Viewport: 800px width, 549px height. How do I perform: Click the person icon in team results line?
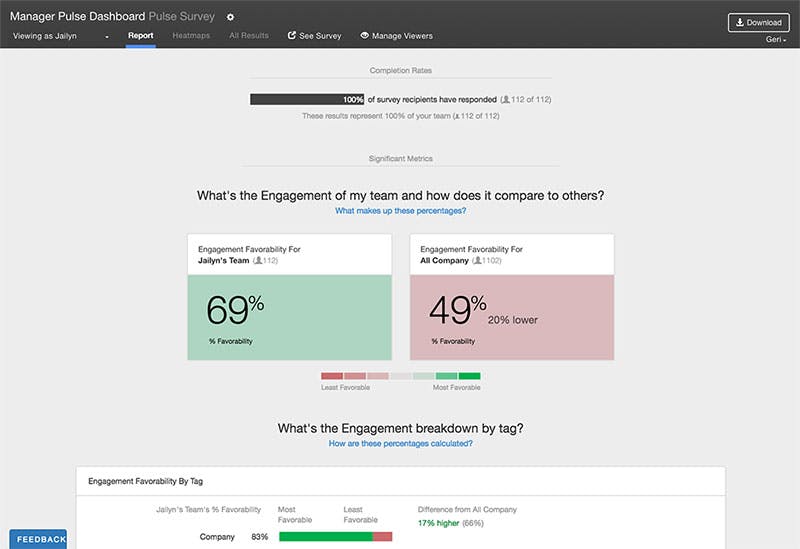click(x=456, y=116)
